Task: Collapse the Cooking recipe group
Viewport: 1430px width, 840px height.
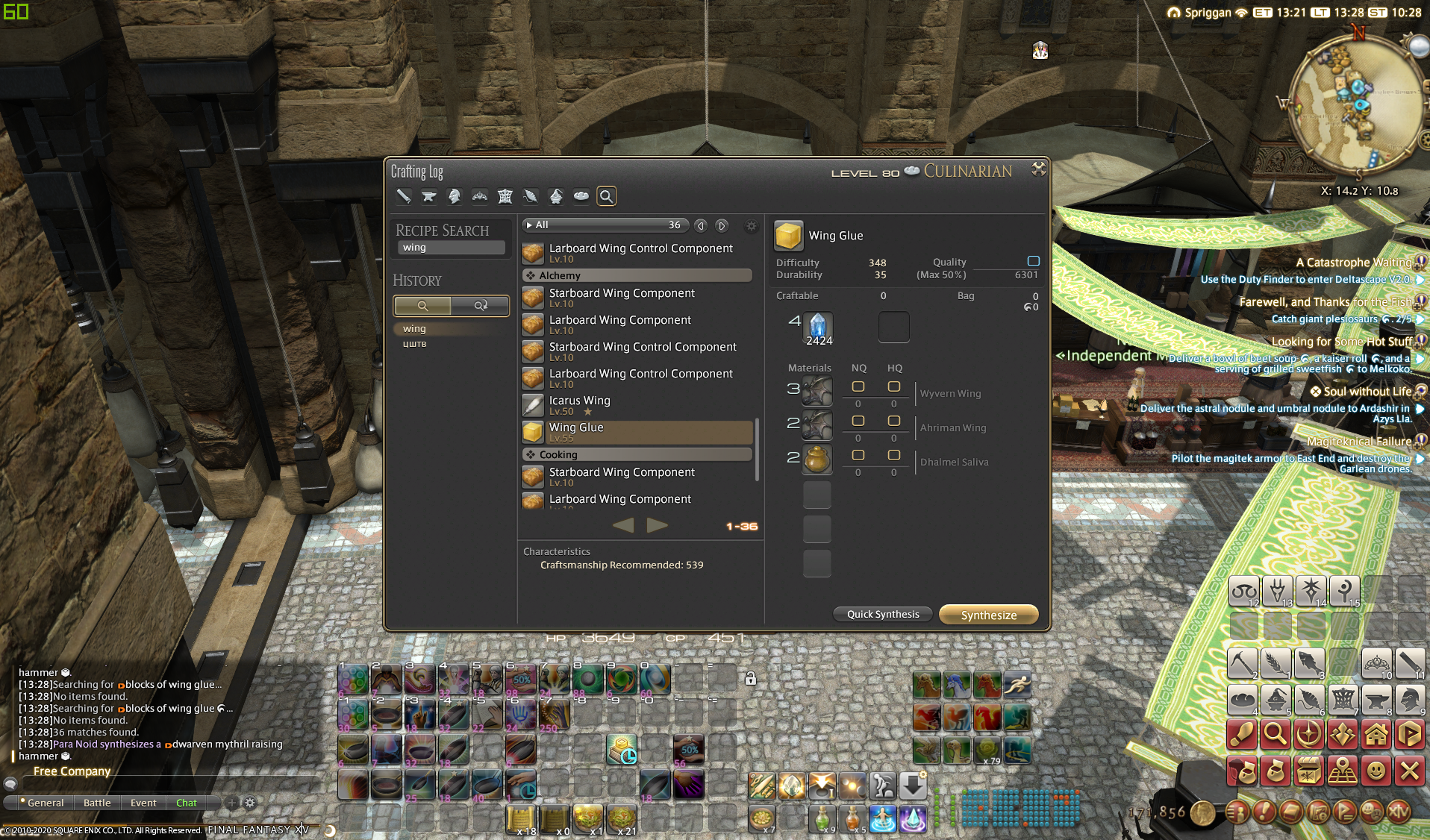Action: pos(637,454)
